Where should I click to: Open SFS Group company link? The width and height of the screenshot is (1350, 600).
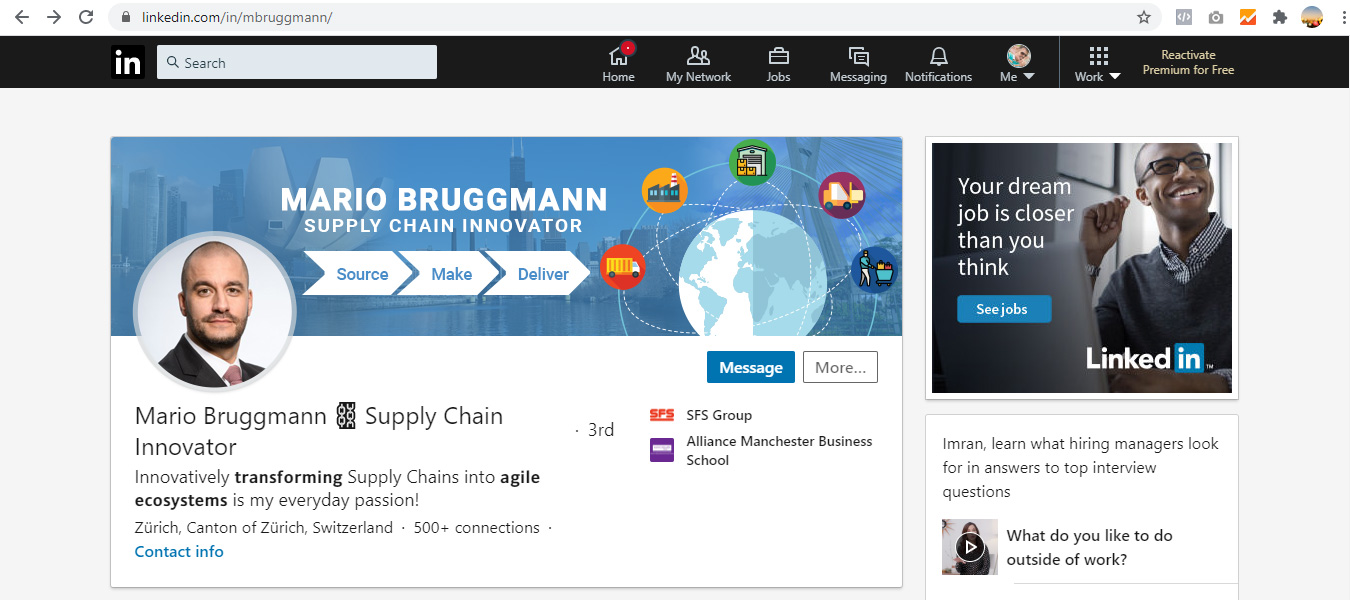click(719, 415)
